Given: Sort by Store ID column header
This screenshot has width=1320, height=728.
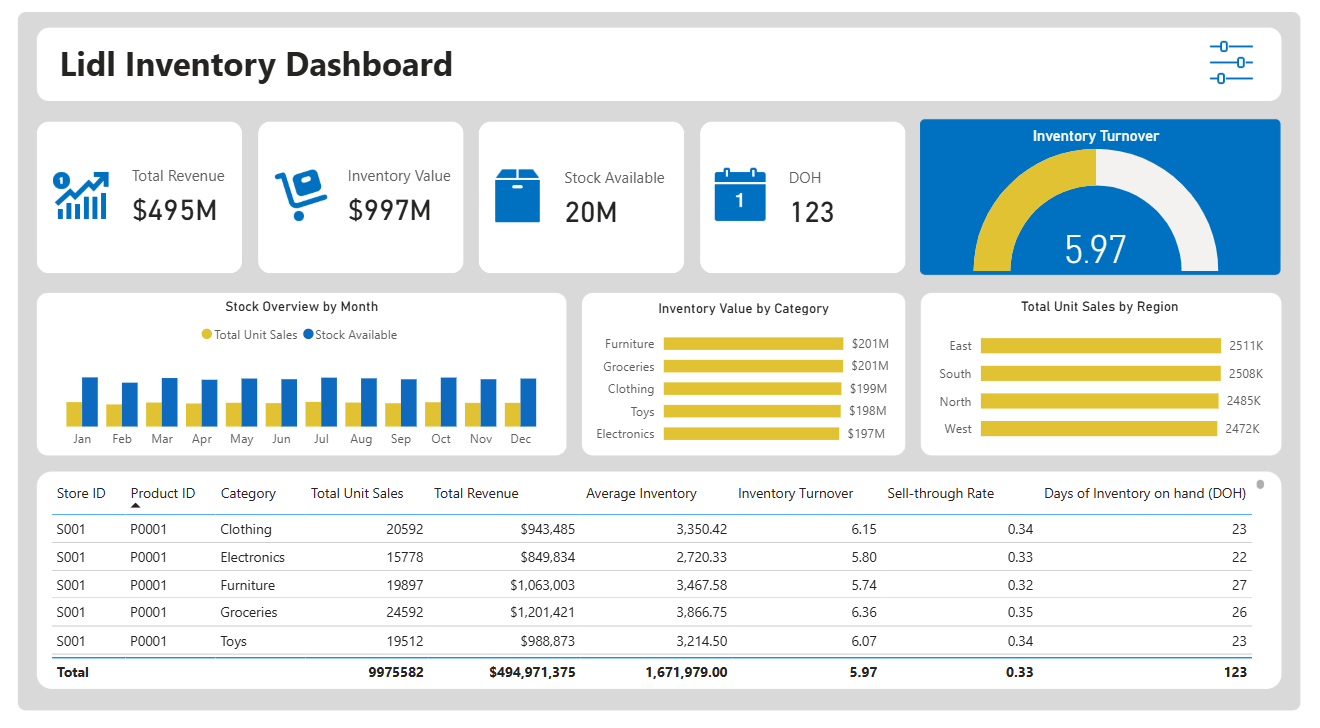Looking at the screenshot, I should pos(81,493).
